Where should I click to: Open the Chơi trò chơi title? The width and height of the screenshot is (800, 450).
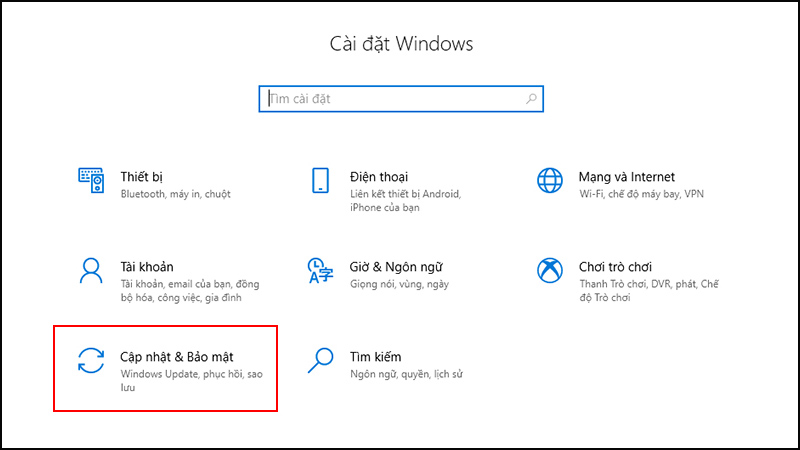[615, 267]
